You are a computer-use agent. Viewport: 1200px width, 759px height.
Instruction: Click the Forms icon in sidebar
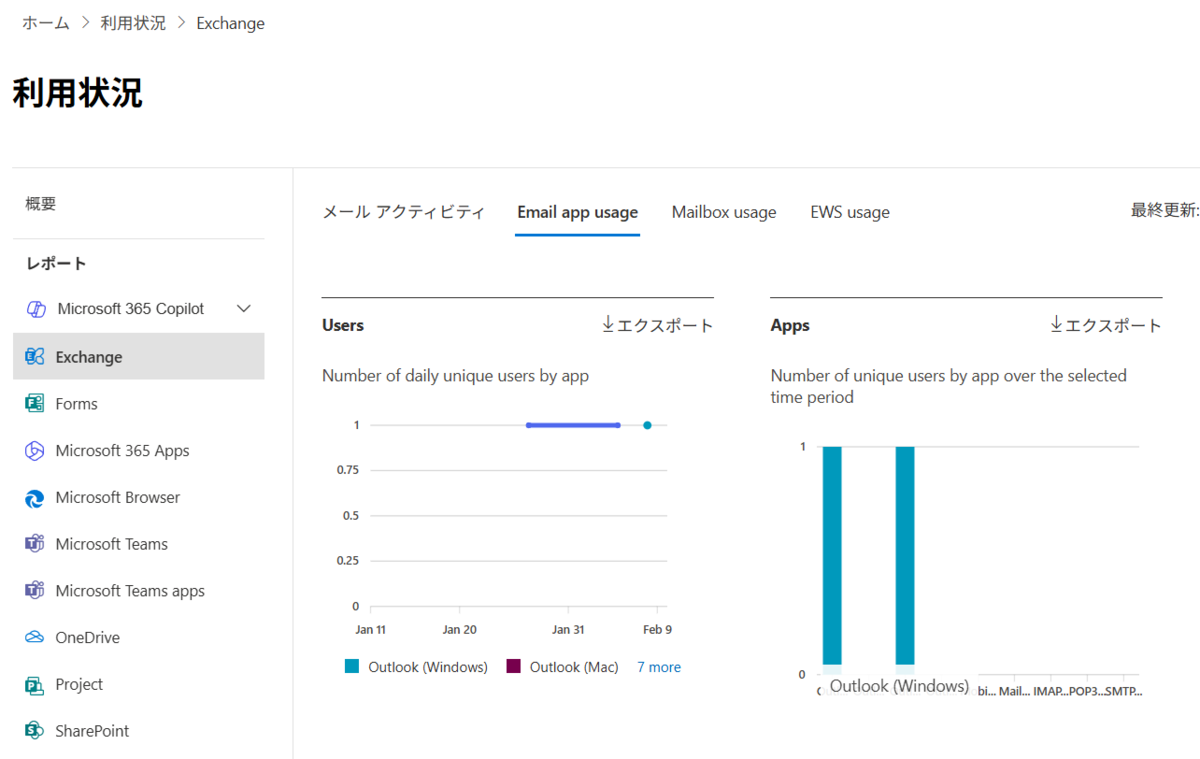point(35,404)
